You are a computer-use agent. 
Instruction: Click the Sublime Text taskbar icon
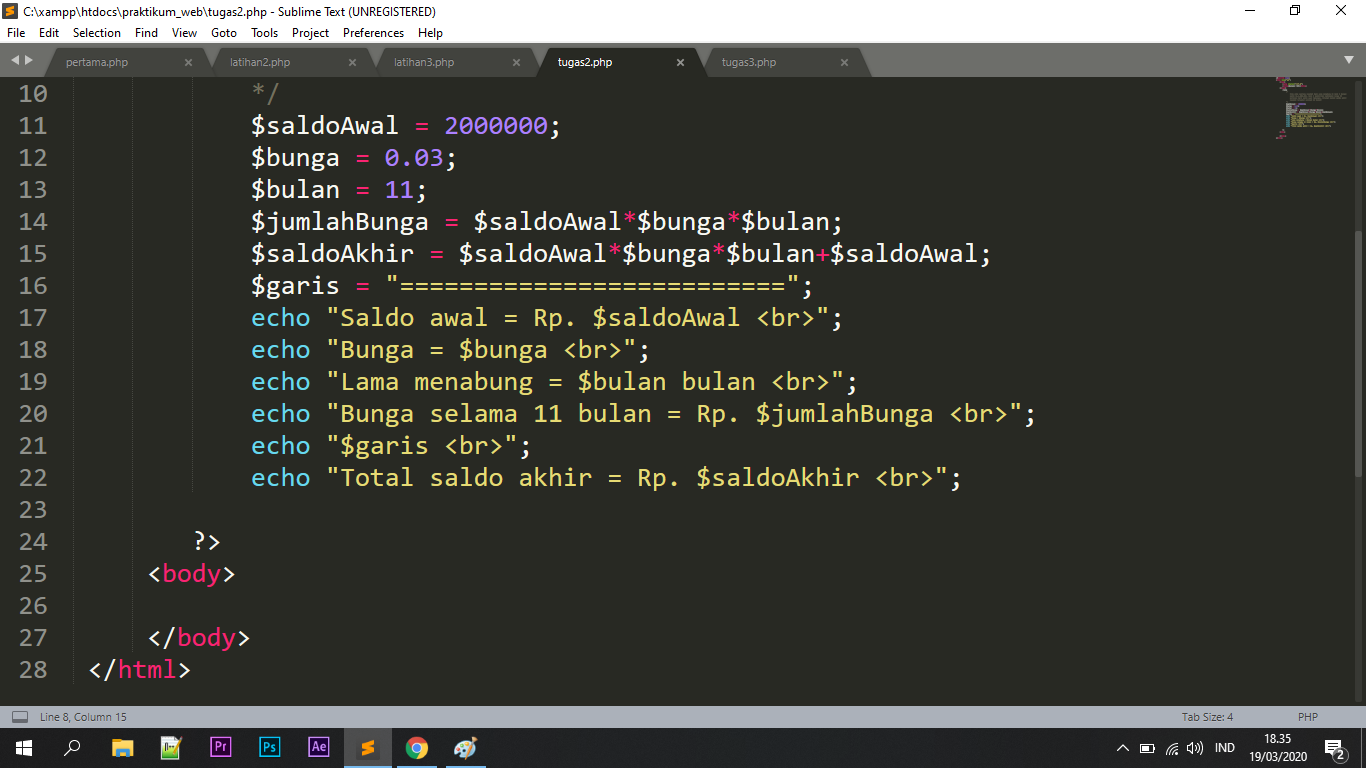[x=367, y=747]
